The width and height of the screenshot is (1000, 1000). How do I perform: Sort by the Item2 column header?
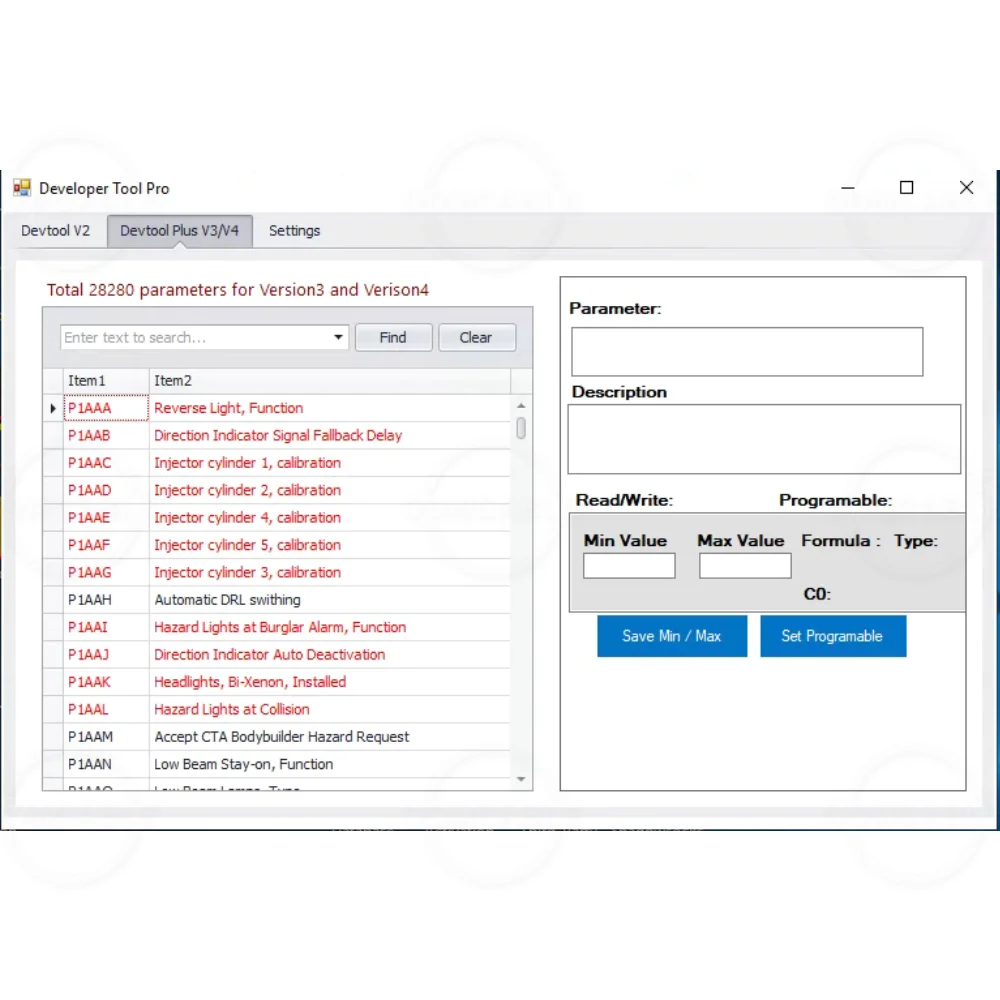pos(330,381)
